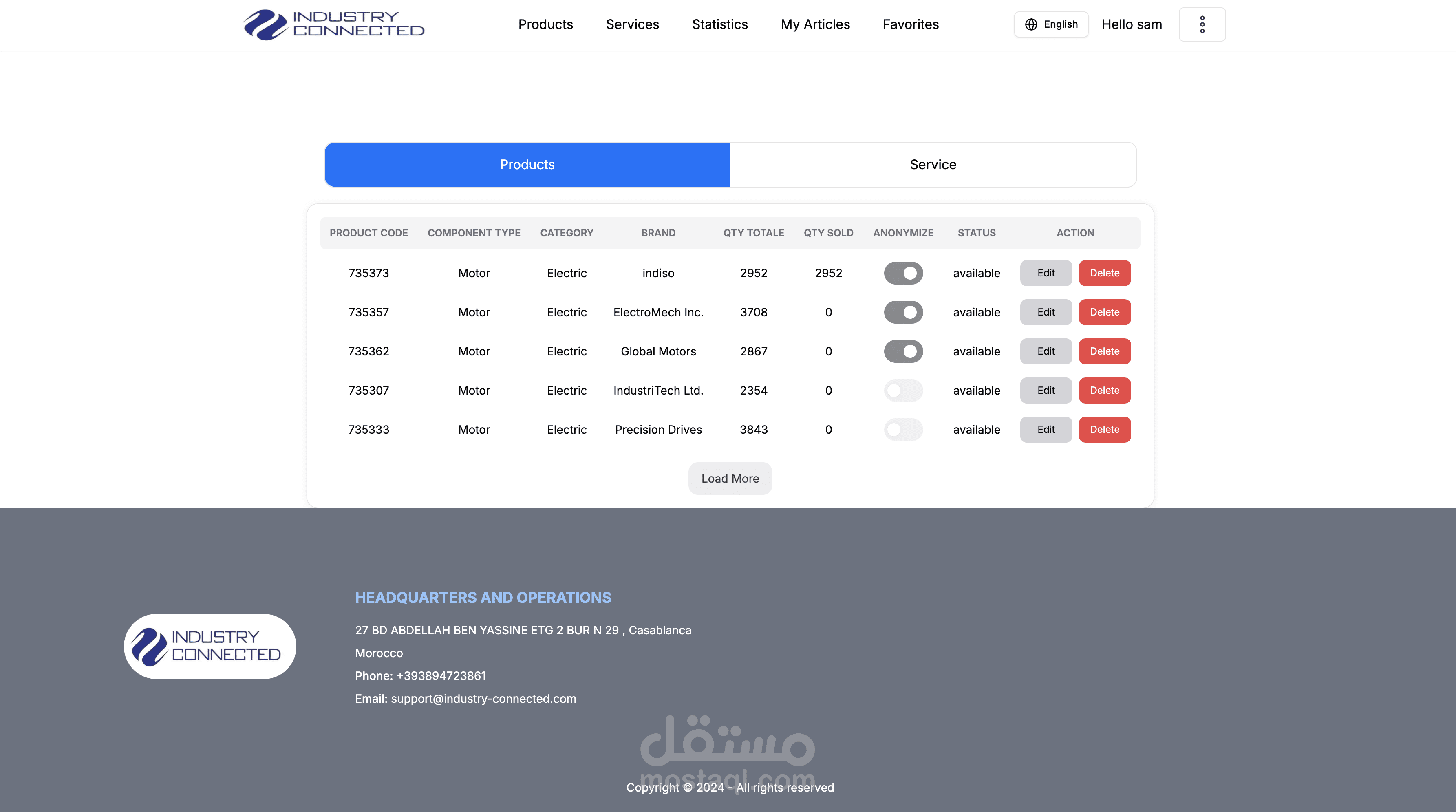This screenshot has width=1456, height=812.
Task: Click the indiso brand cell
Action: pyautogui.click(x=658, y=273)
